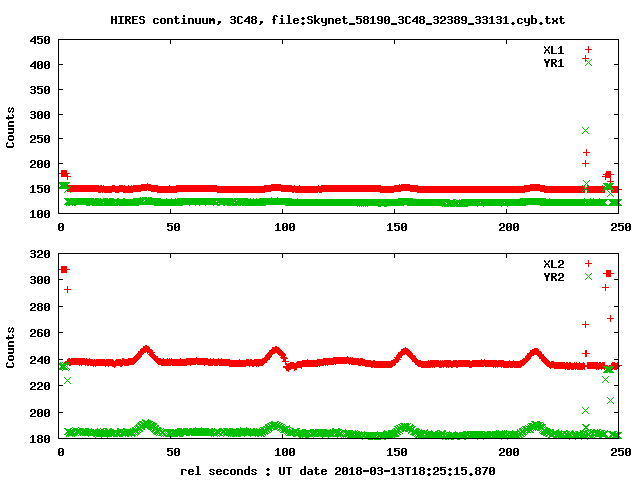This screenshot has height=480, width=640.
Task: Click the 320 tick label
Action: tap(40, 254)
